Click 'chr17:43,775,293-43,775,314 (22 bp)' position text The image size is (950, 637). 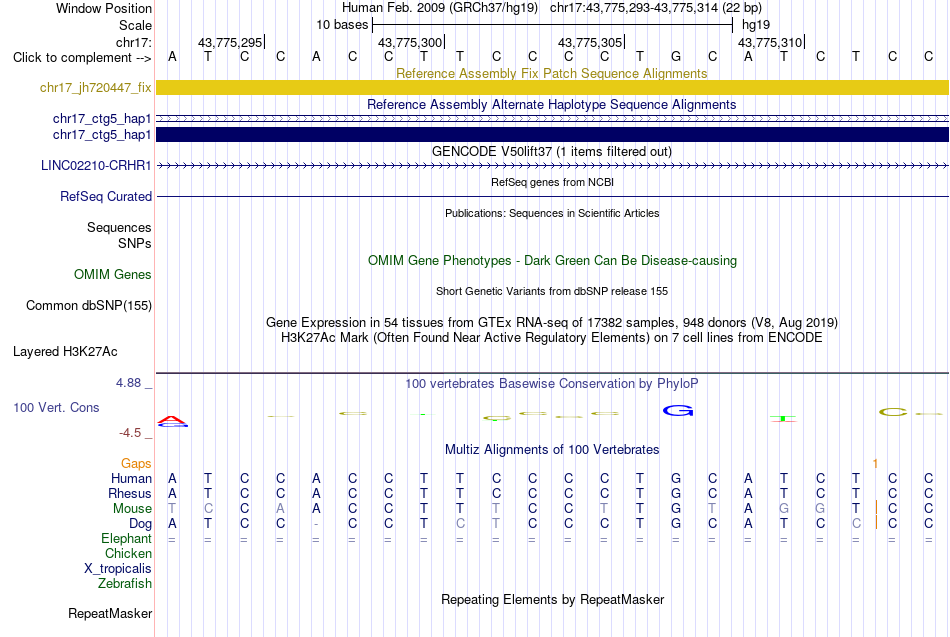[656, 8]
